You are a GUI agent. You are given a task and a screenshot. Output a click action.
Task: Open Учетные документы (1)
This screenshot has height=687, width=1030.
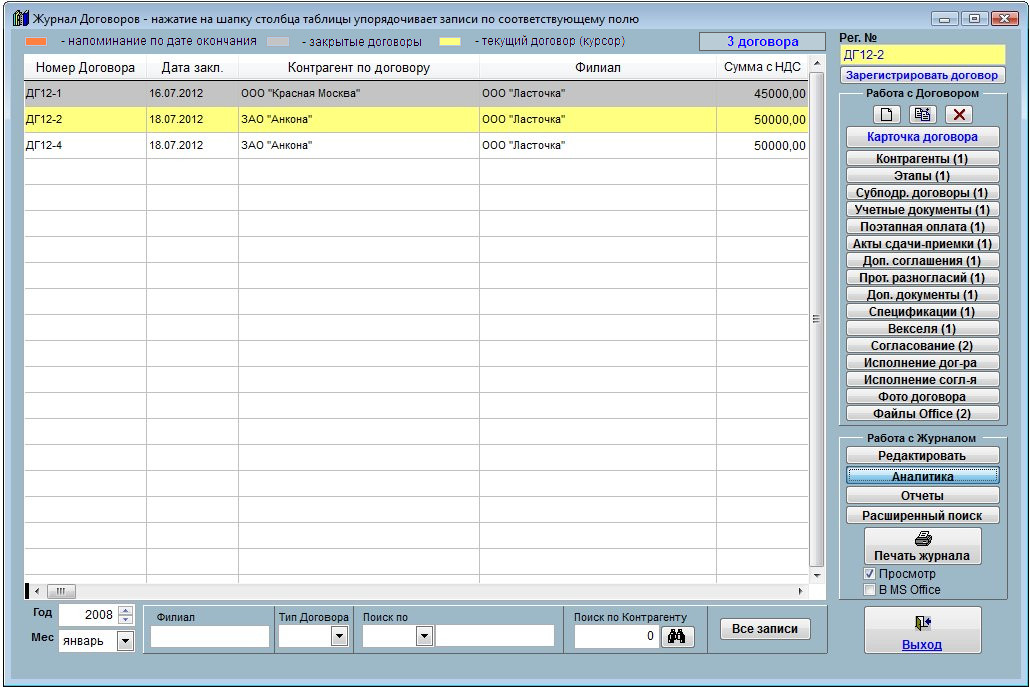point(922,210)
